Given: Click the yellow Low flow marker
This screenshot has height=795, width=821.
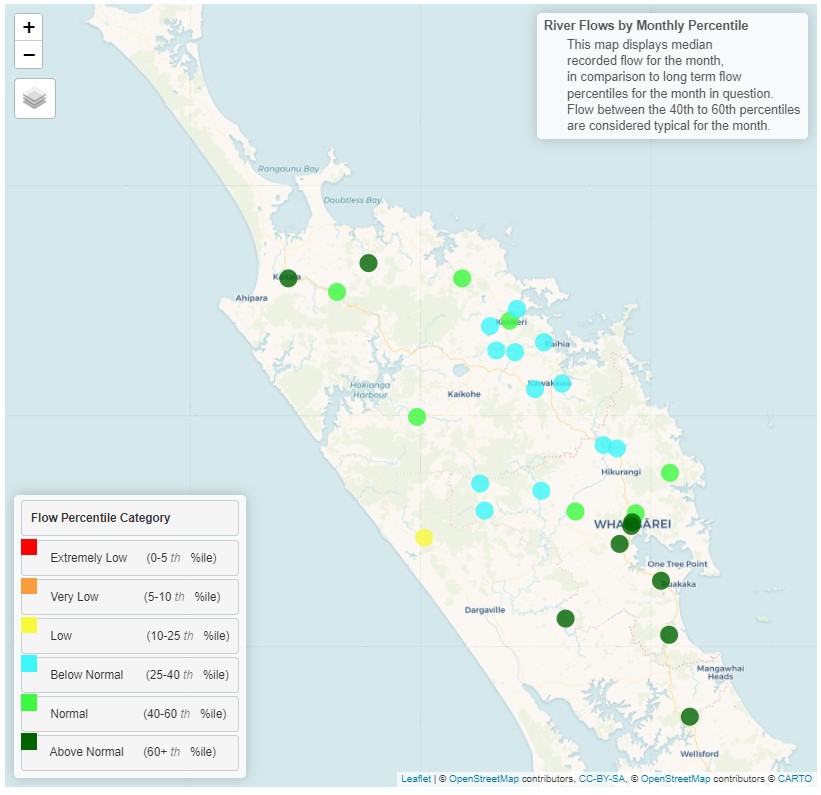Looking at the screenshot, I should pyautogui.click(x=424, y=538).
